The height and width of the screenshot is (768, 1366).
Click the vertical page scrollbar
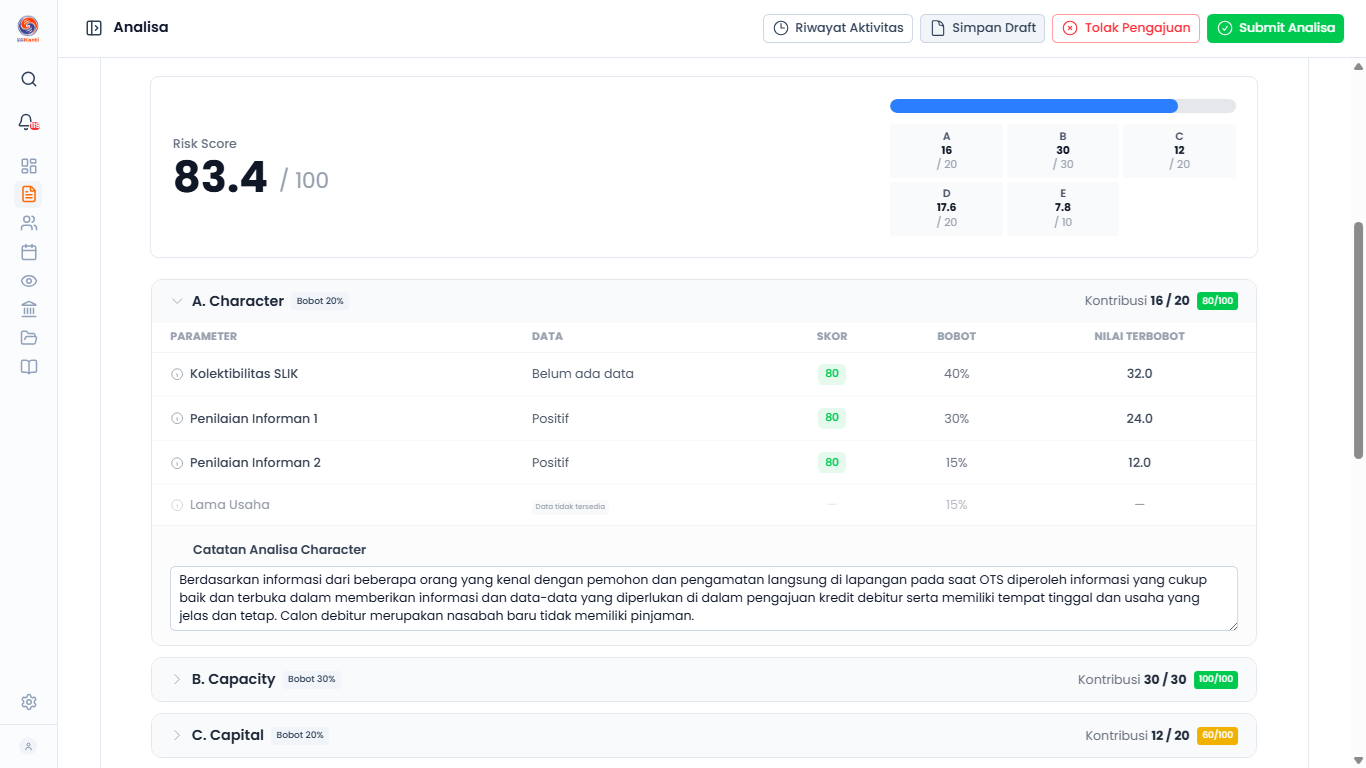coord(1358,340)
